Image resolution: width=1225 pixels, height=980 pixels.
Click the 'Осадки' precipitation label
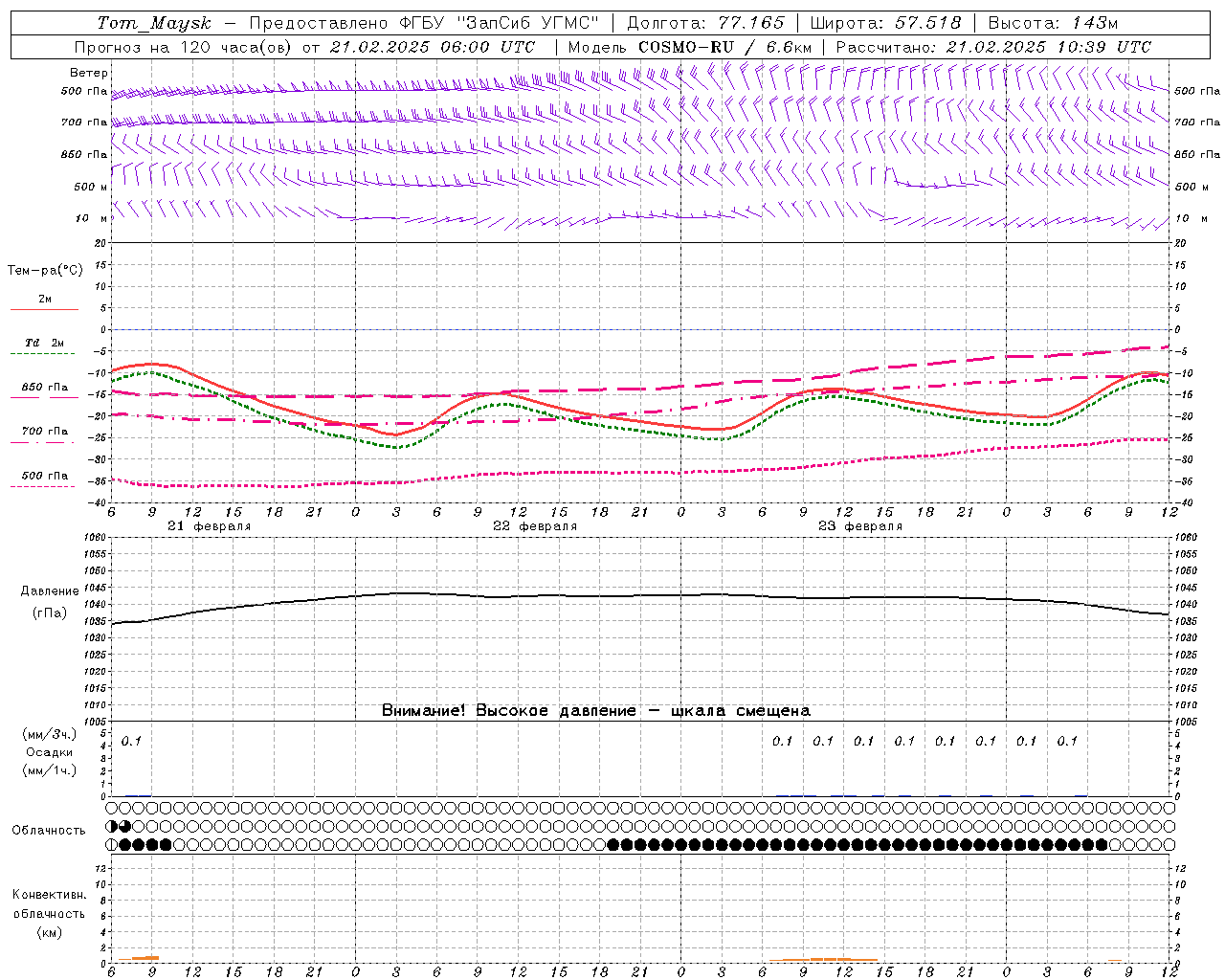pyautogui.click(x=50, y=752)
